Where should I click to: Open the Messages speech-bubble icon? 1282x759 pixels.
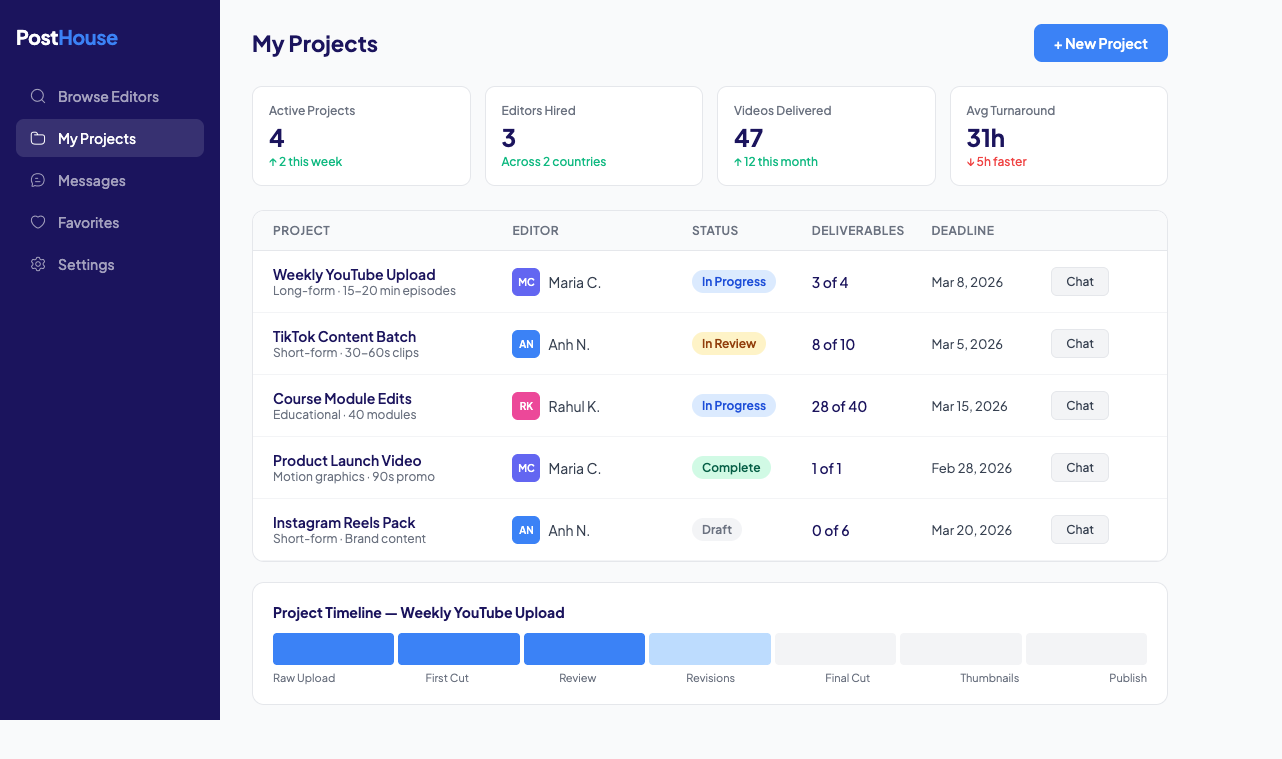pos(38,180)
